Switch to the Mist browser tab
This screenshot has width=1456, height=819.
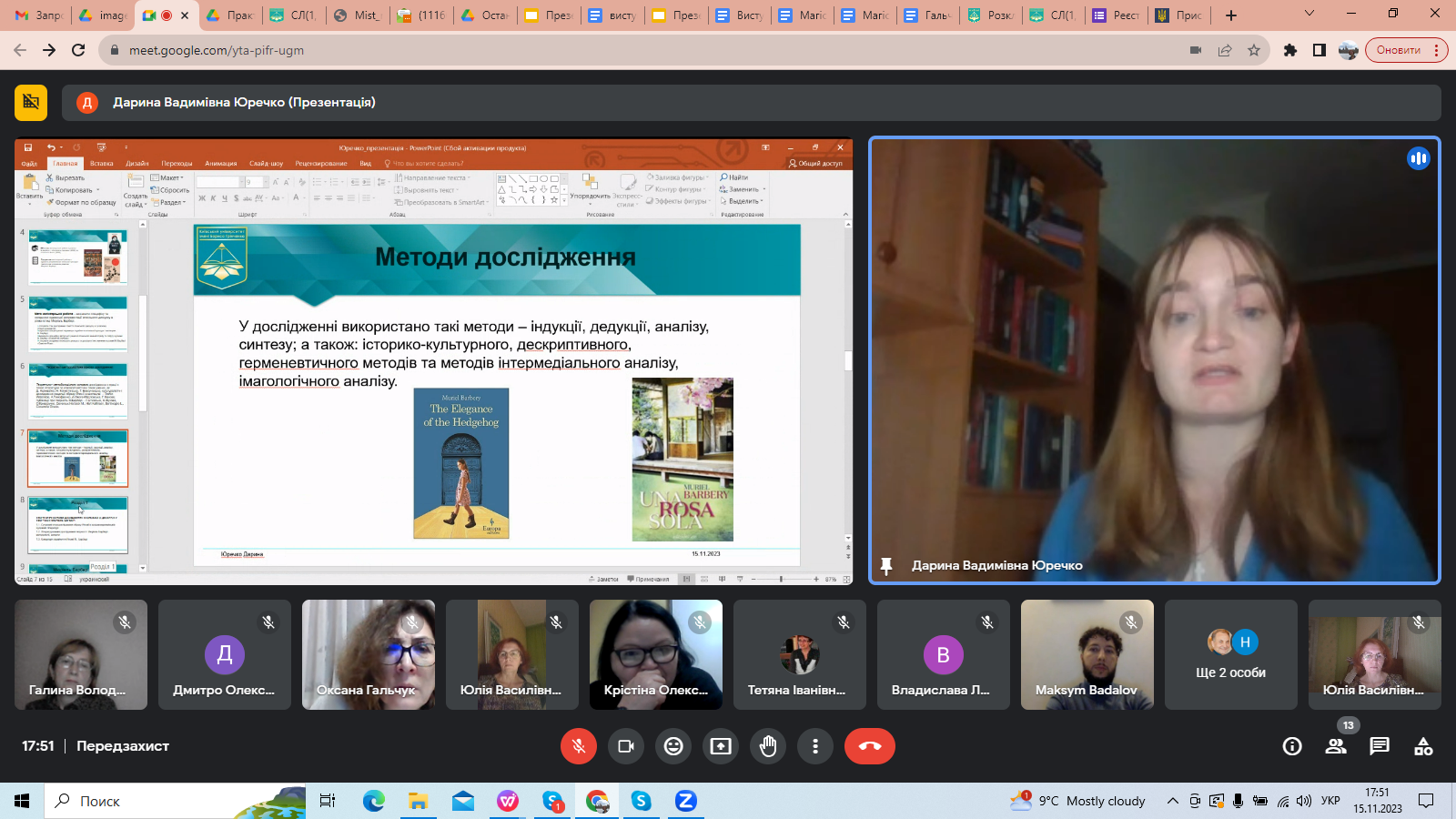(359, 15)
